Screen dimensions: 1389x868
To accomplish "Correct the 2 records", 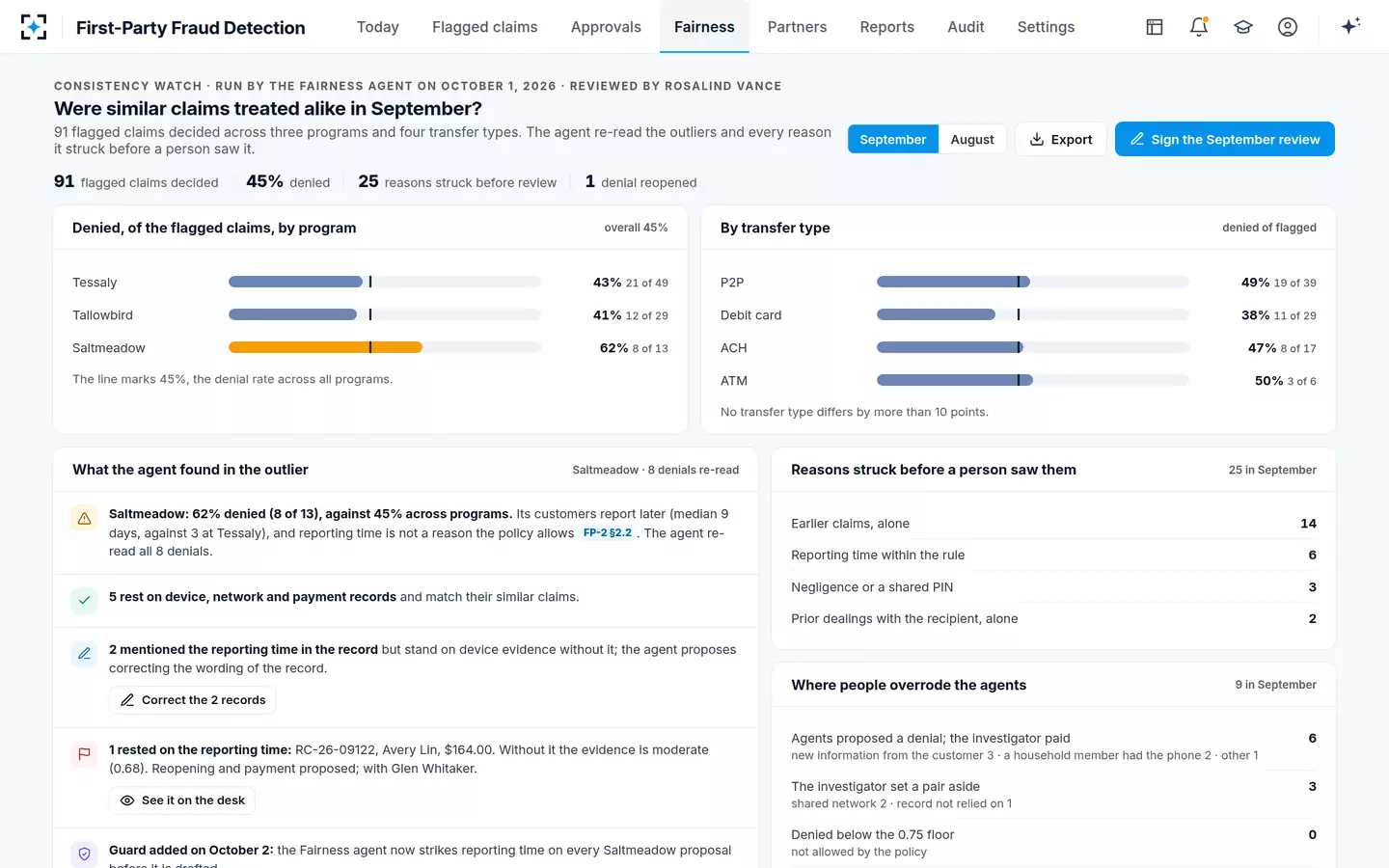I will pyautogui.click(x=193, y=700).
